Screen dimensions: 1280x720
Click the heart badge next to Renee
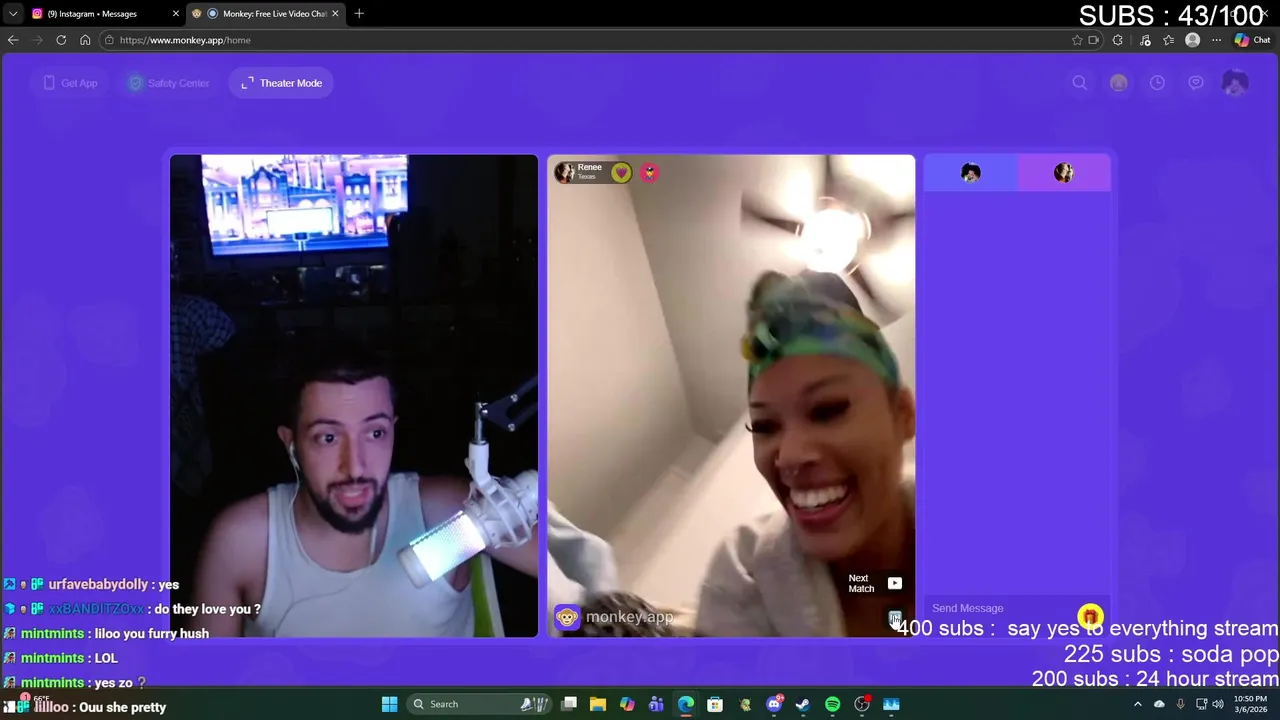click(621, 172)
